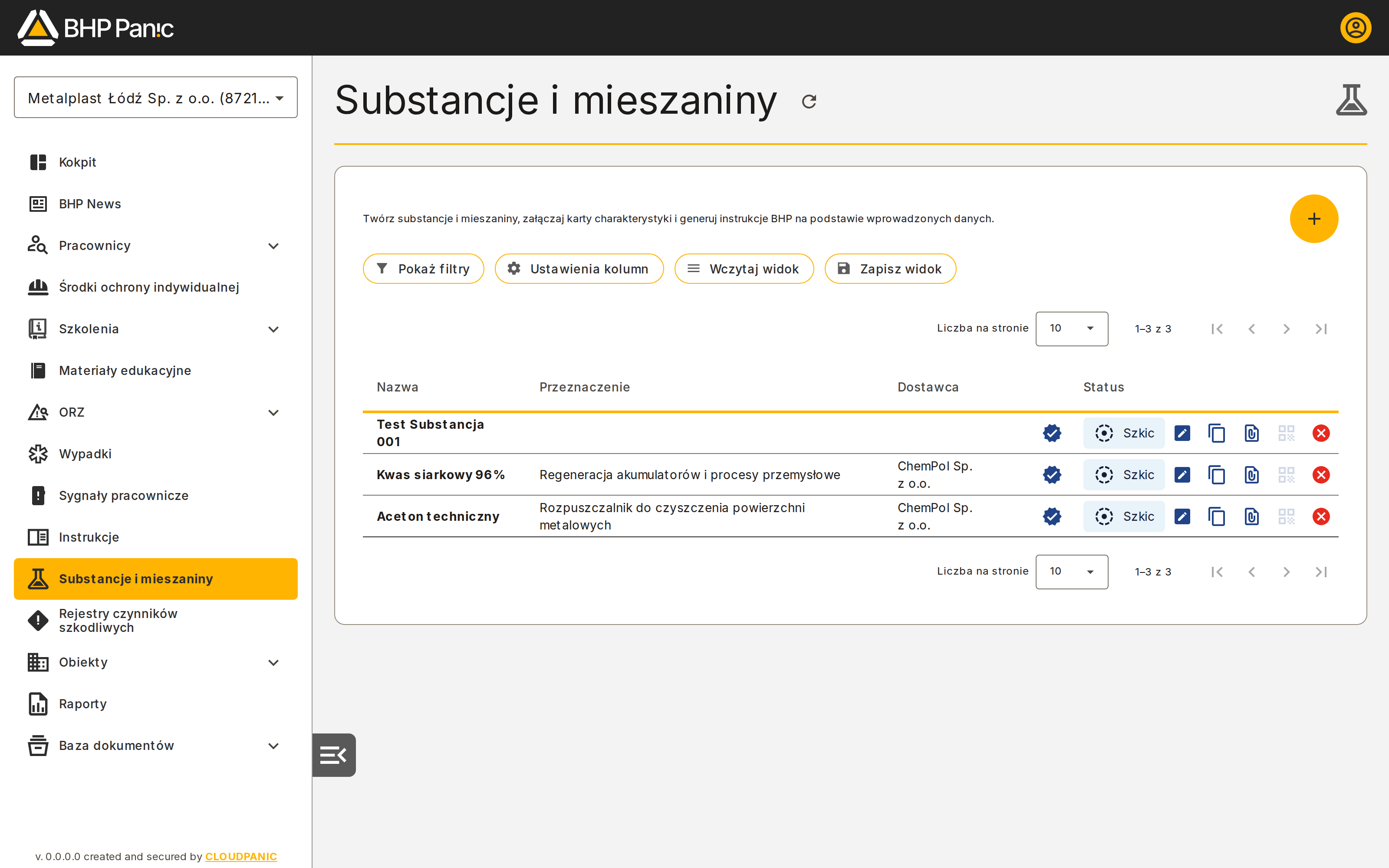Click the BHP Panic logo
Screen dimensions: 1389x868
(95, 27)
